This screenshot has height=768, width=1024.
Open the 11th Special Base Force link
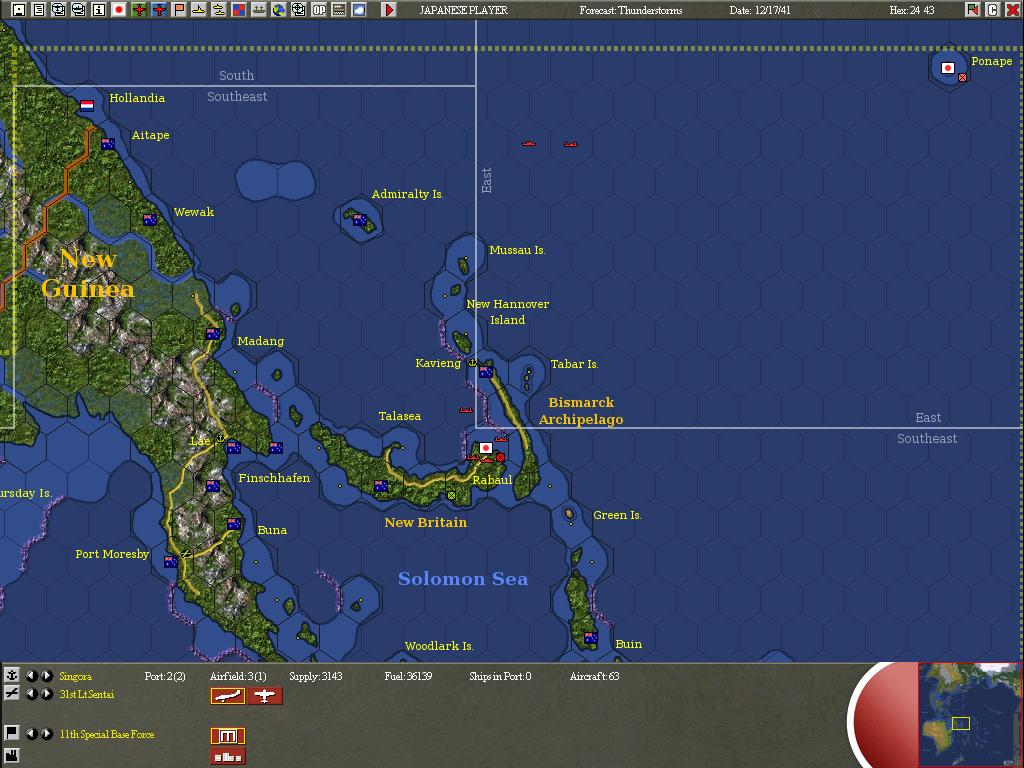tap(106, 734)
